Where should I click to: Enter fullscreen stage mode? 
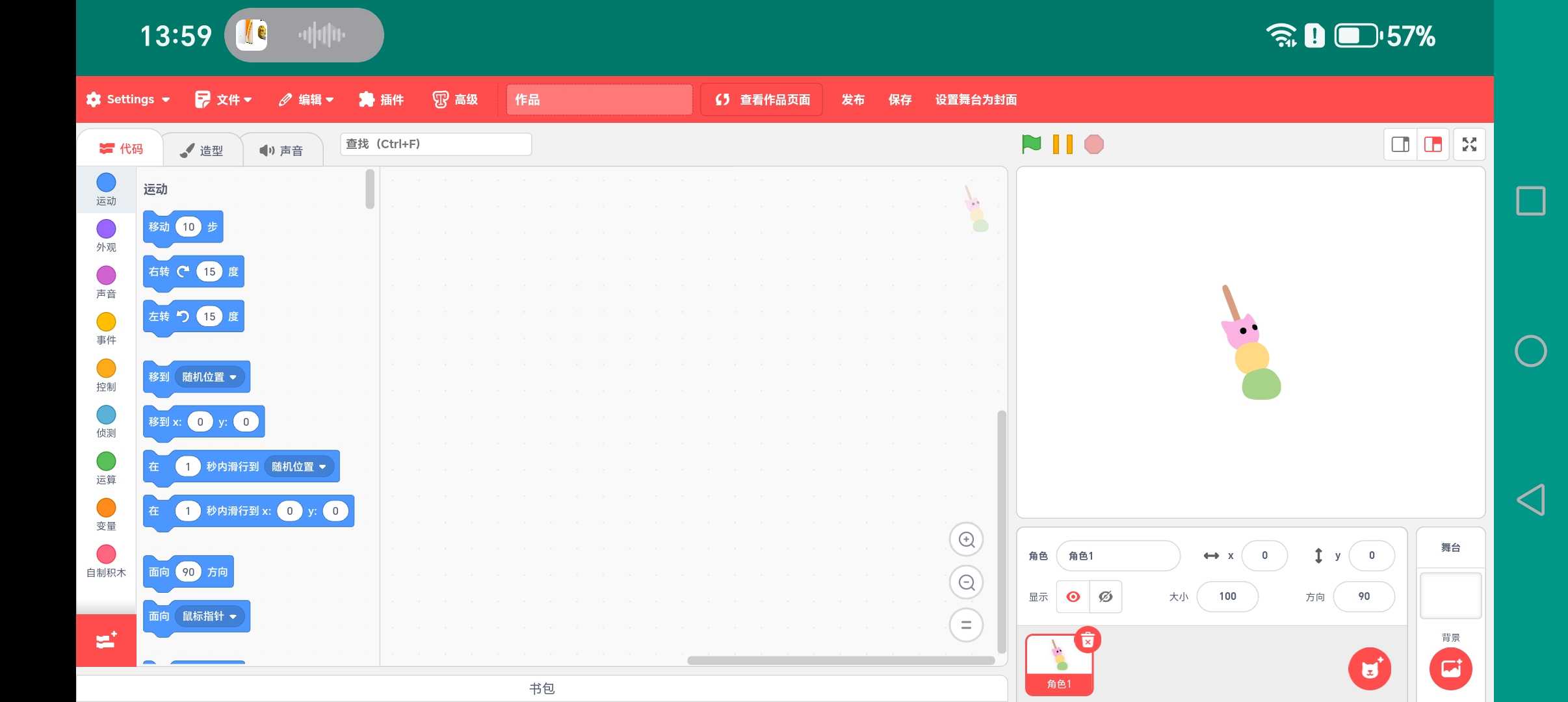pyautogui.click(x=1469, y=144)
